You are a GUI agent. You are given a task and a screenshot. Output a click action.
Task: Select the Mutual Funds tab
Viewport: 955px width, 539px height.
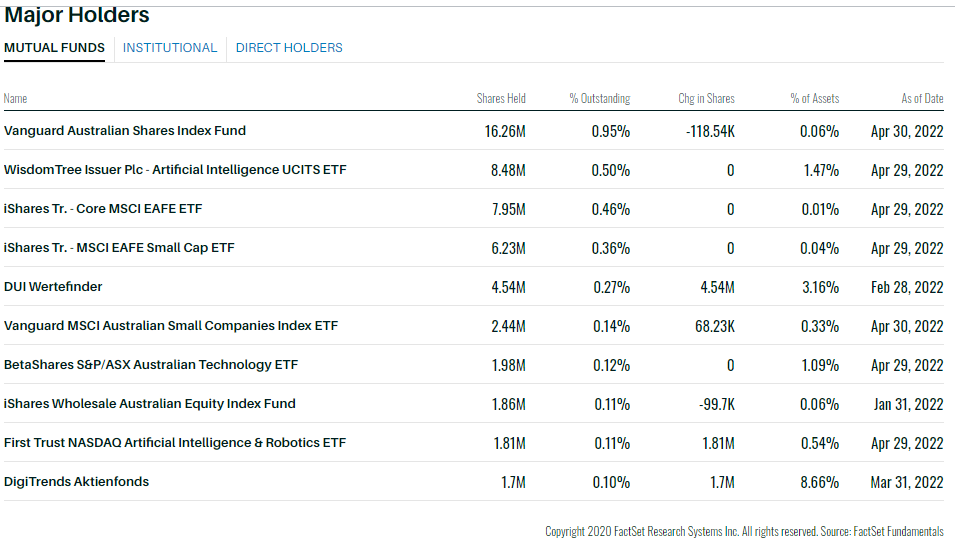click(x=54, y=48)
